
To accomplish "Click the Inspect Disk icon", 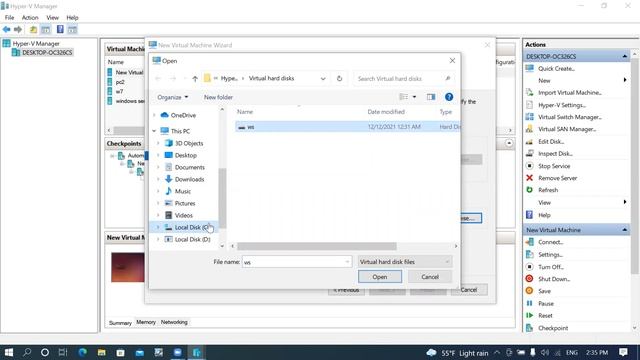I will click(529, 153).
